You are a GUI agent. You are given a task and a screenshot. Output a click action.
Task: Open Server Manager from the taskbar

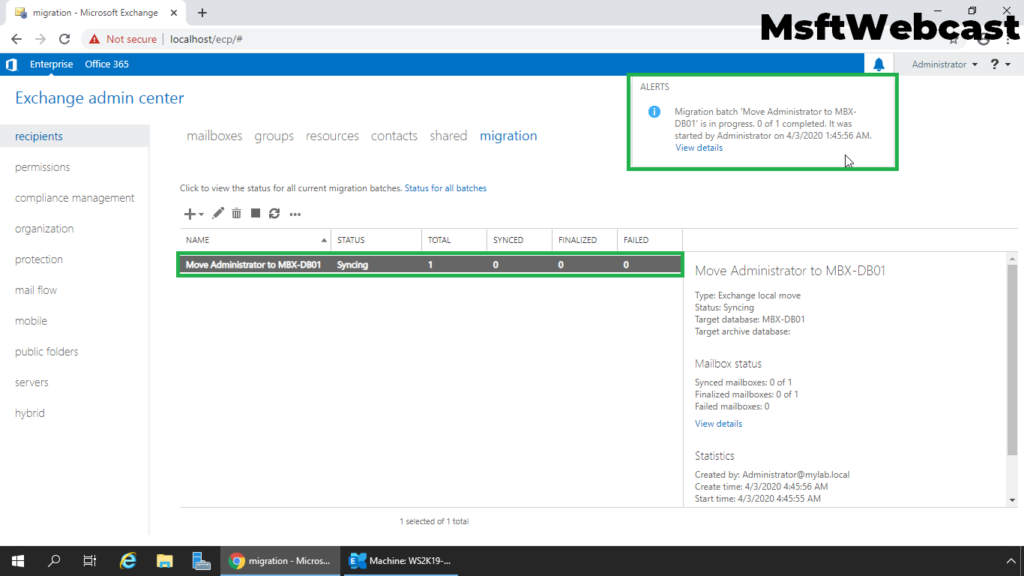[x=201, y=561]
